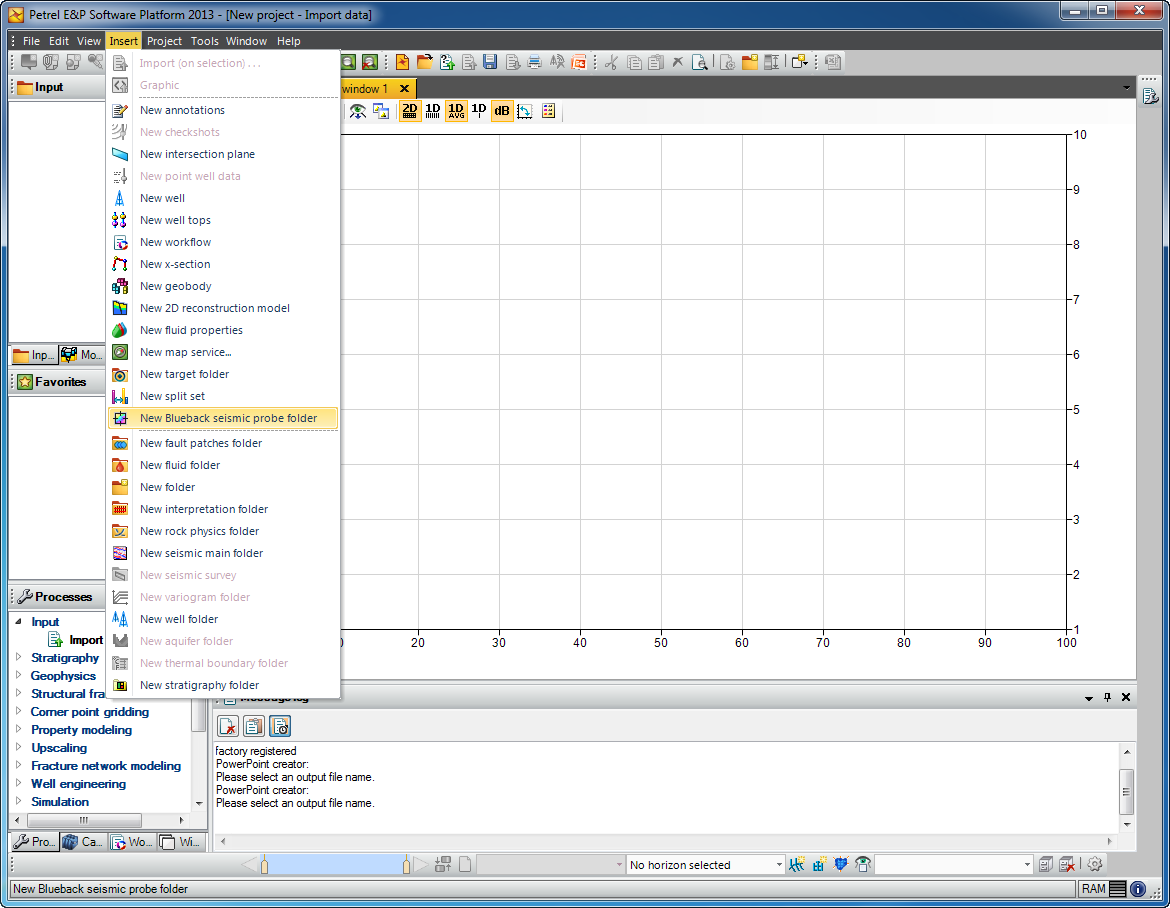Expand the Upscaling process node
Viewport: 1170px width, 908px height.
pos(19,748)
